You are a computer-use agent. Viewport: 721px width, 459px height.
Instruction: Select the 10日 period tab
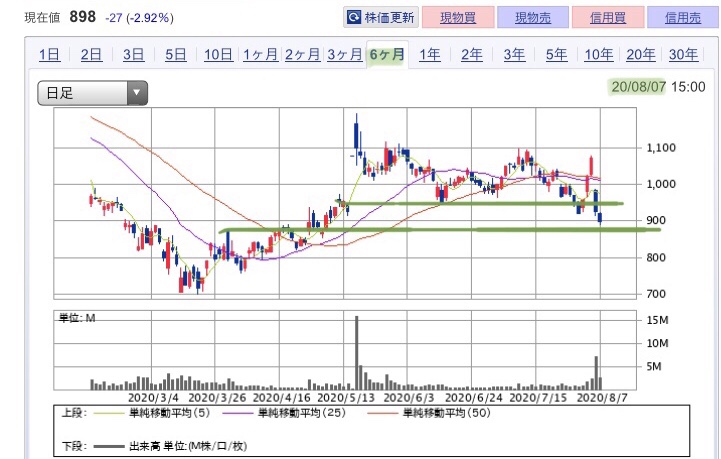pos(218,55)
